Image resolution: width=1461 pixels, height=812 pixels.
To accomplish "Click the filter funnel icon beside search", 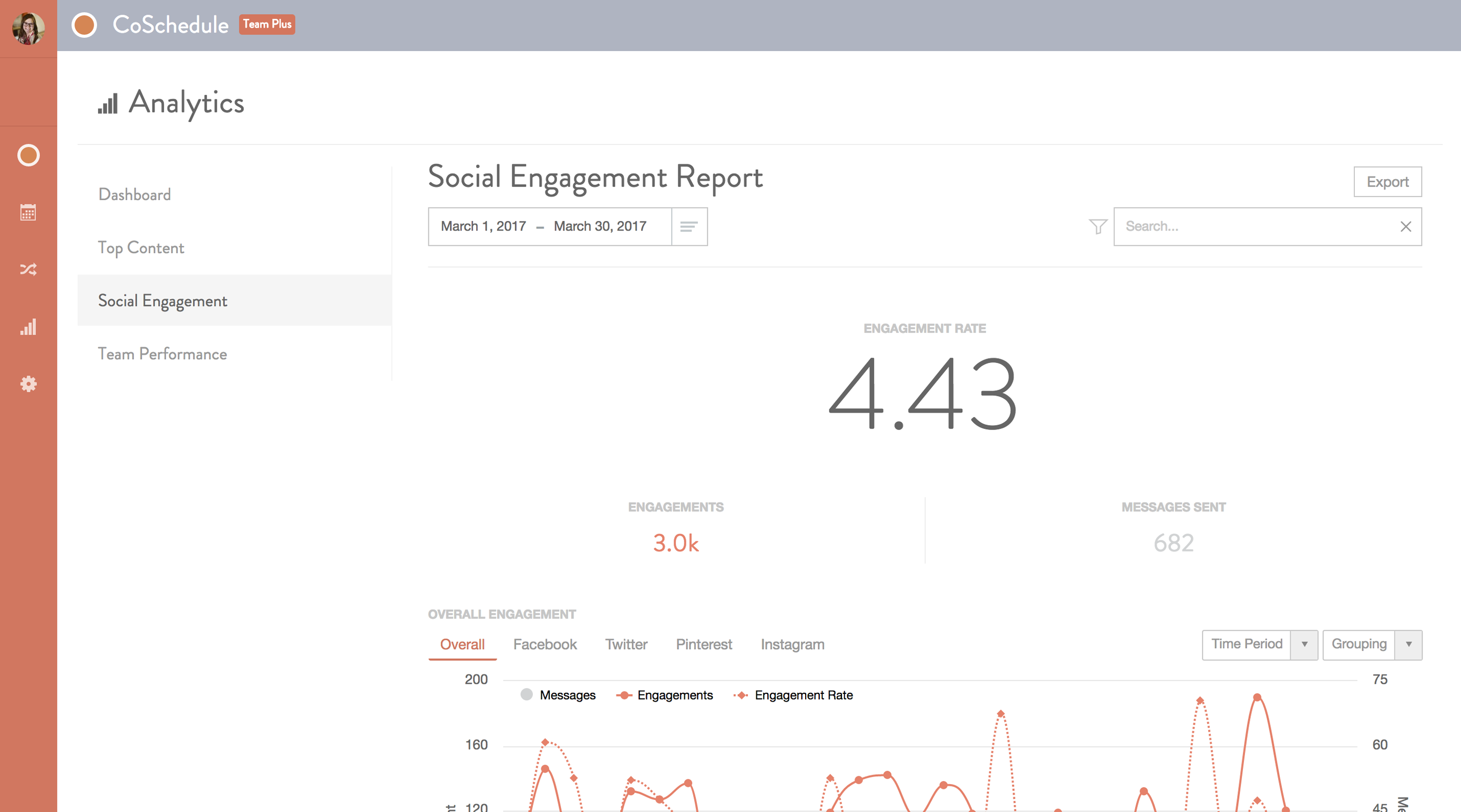I will 1098,226.
